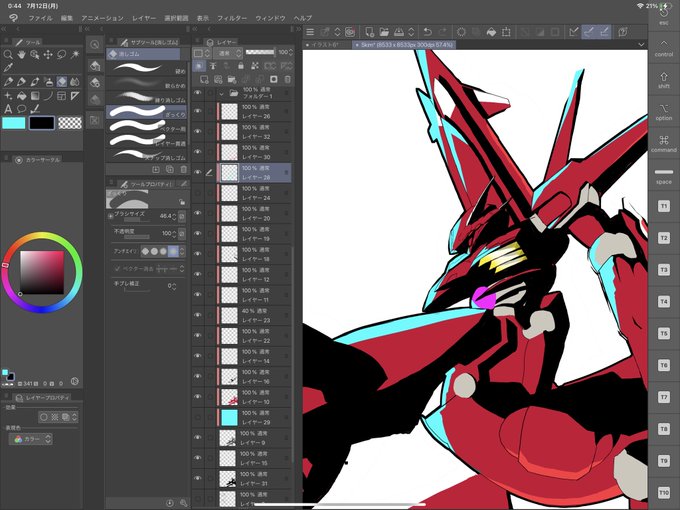Click the brush size stepper arrows
The width and height of the screenshot is (680, 510).
click(174, 216)
